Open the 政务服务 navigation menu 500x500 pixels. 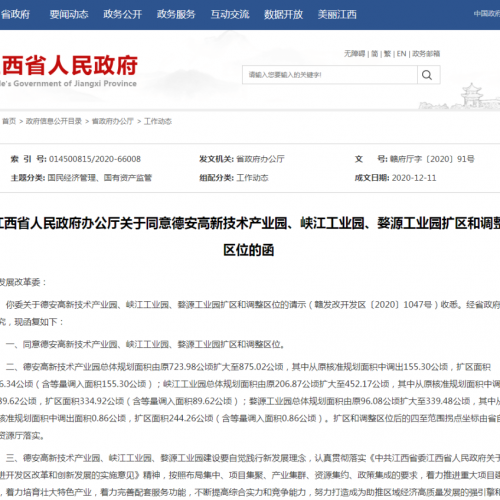coord(176,14)
